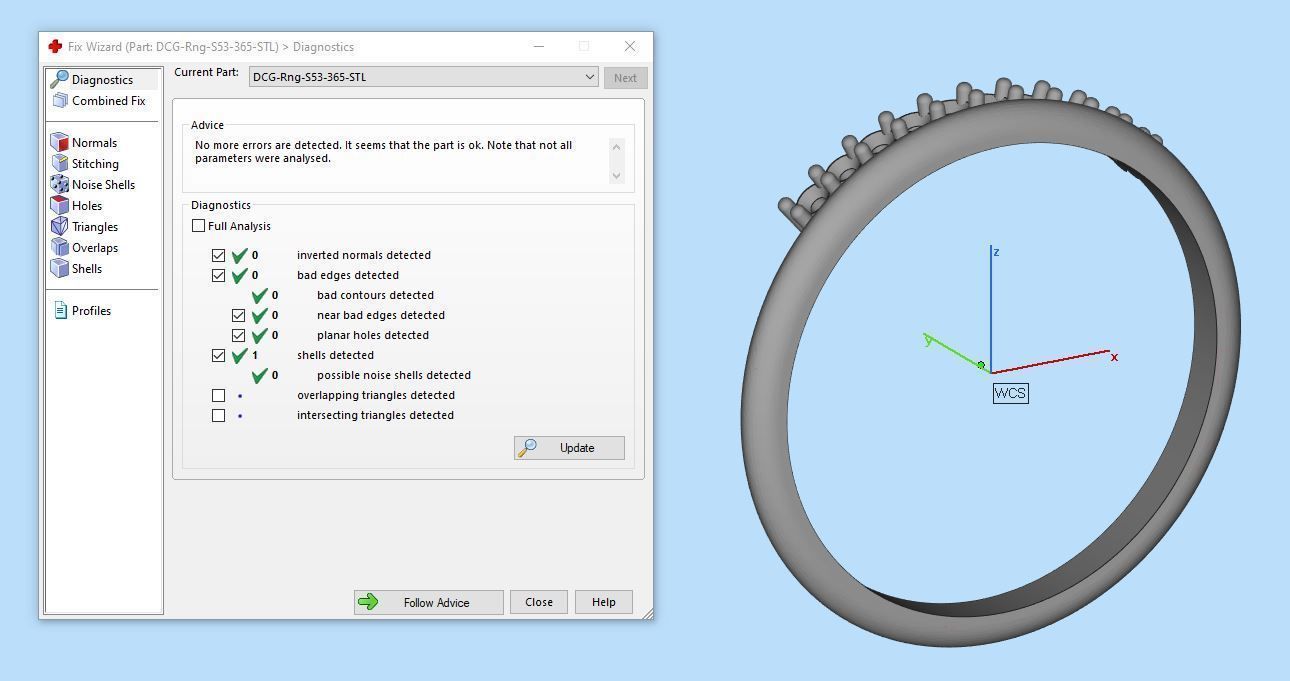This screenshot has width=1290, height=681.
Task: Click the 'bad contours detected' text
Action: pyautogui.click(x=375, y=295)
